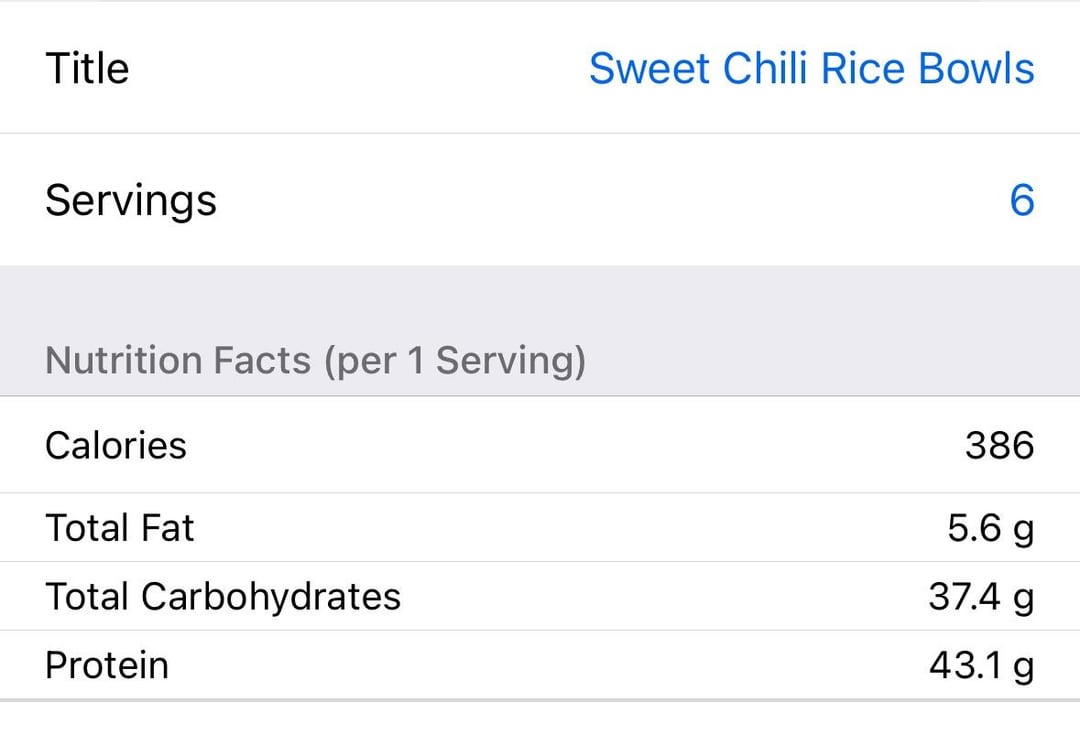The height and width of the screenshot is (745, 1080).
Task: Tap the word Chili in the recipe title
Action: click(765, 69)
